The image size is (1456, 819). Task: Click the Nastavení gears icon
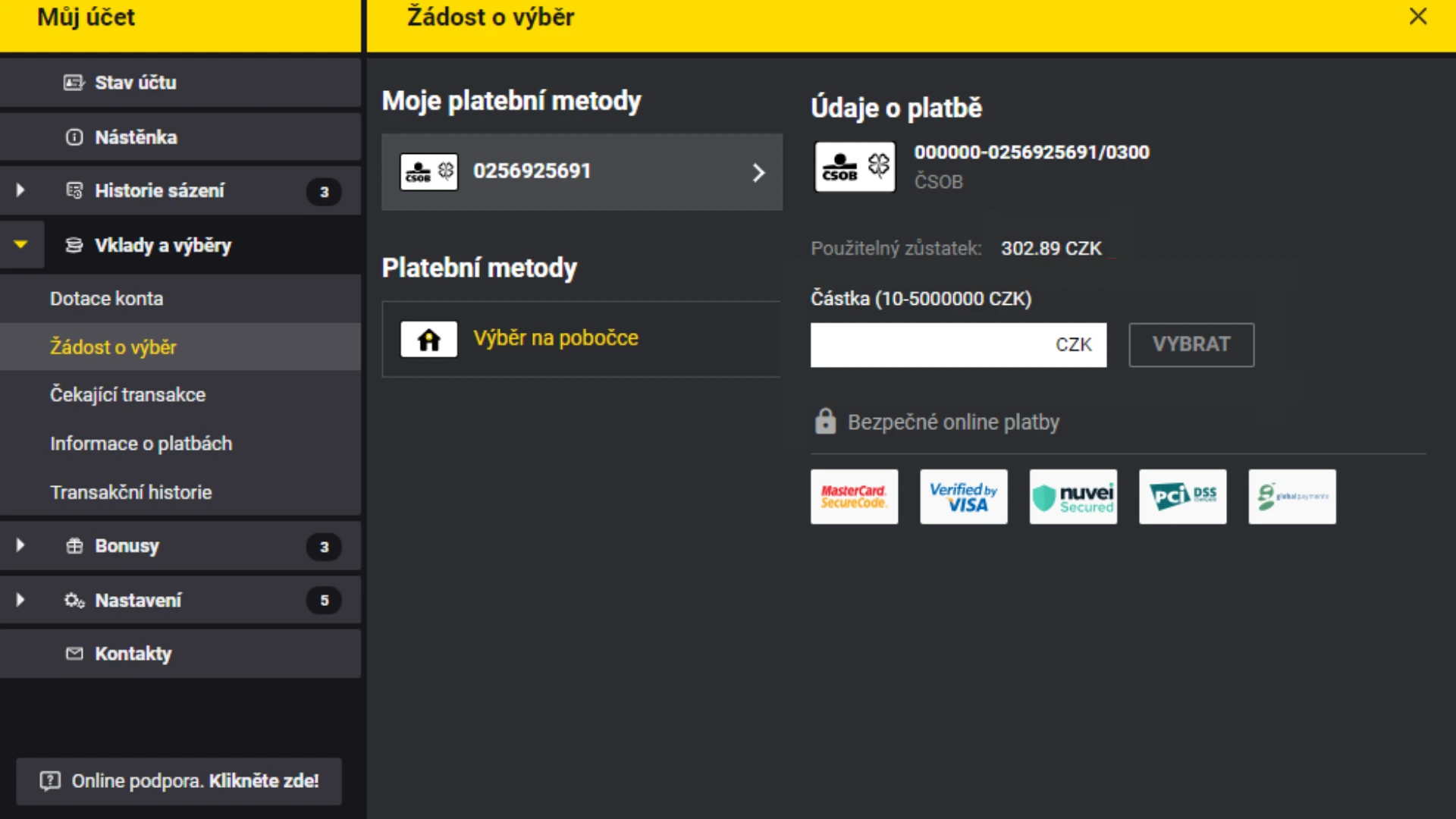pos(74,601)
